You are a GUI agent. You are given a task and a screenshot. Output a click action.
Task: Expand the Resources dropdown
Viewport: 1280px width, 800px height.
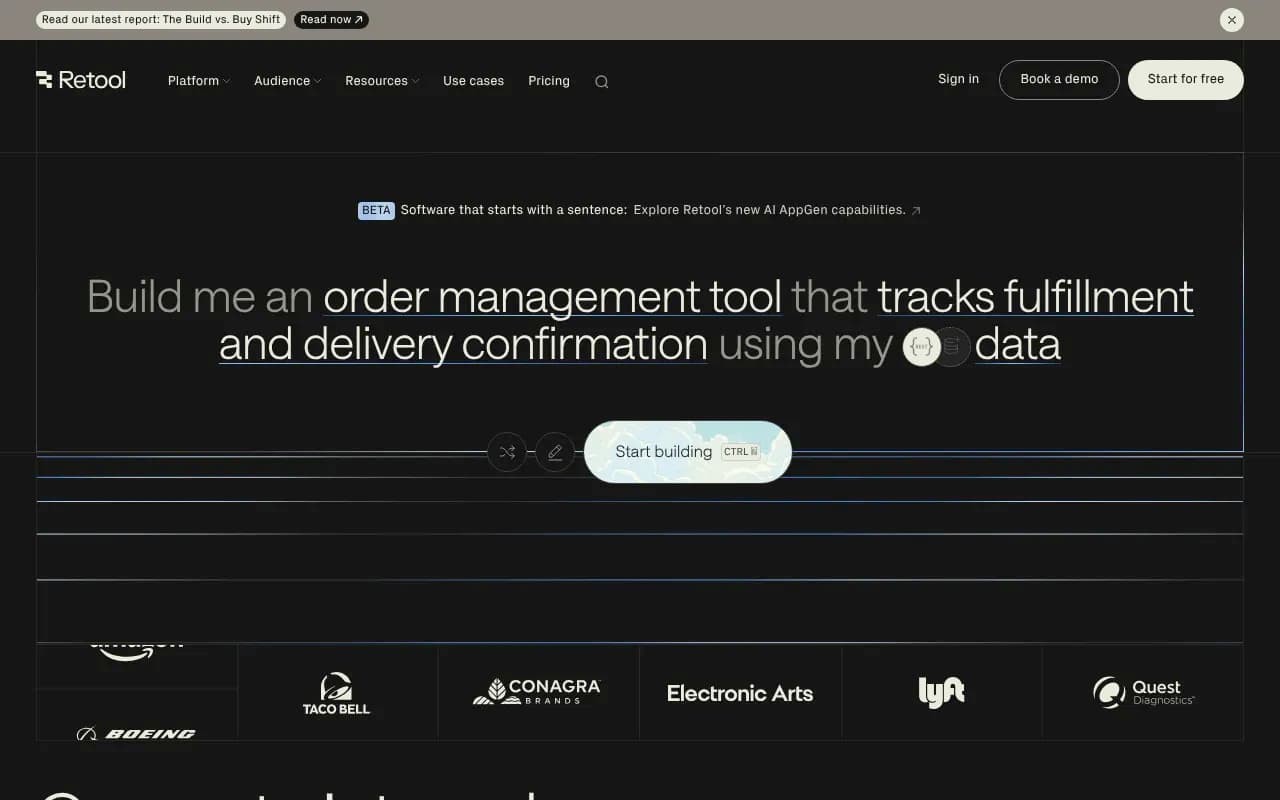380,81
